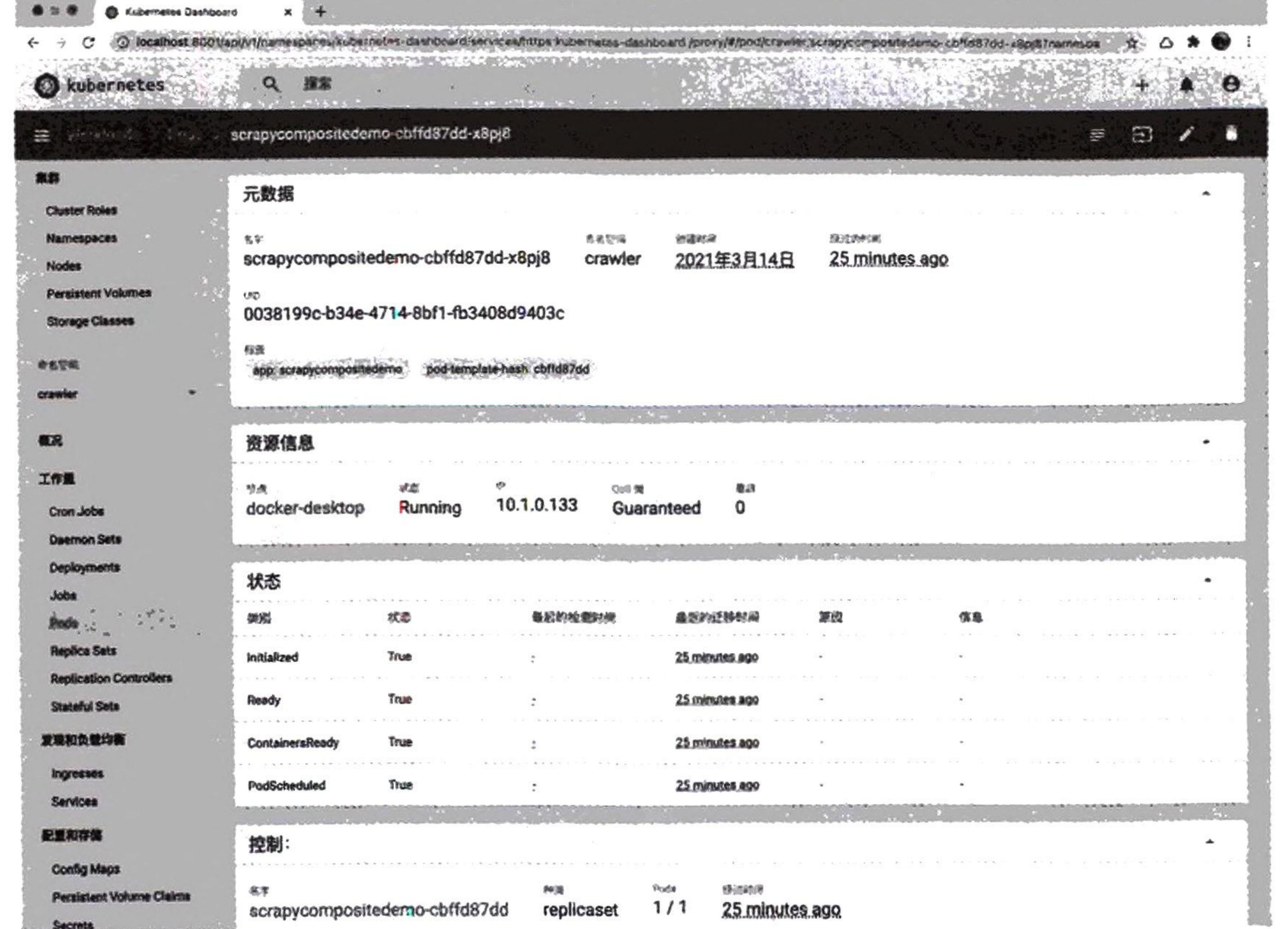Open Replication Controllers in sidebar
This screenshot has width=1288, height=929.
pyautogui.click(x=111, y=678)
